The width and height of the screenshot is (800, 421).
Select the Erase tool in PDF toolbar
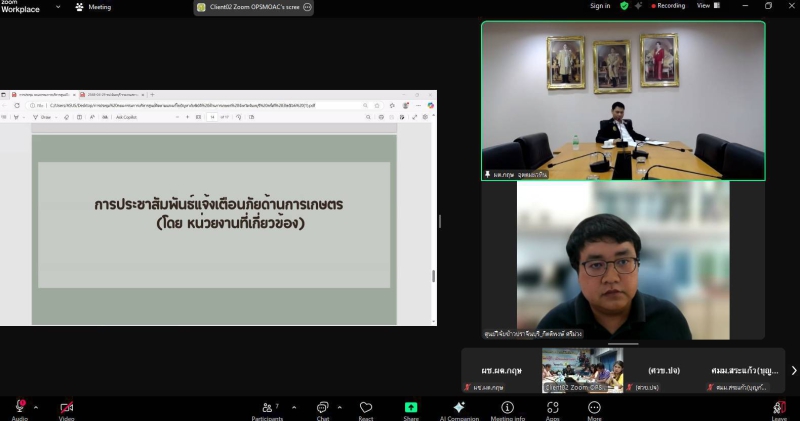pyautogui.click(x=66, y=117)
